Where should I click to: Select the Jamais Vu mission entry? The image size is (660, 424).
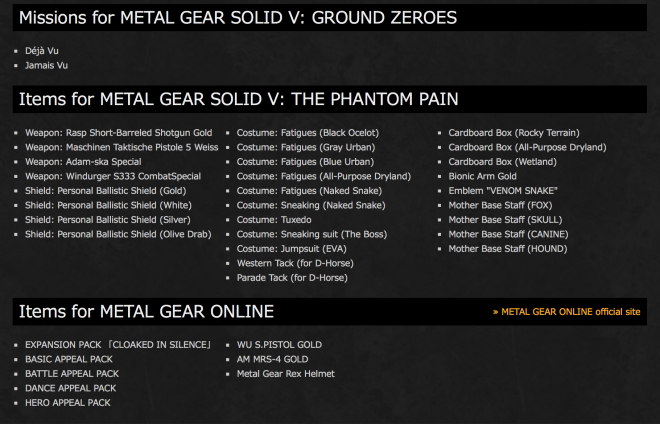pos(46,65)
